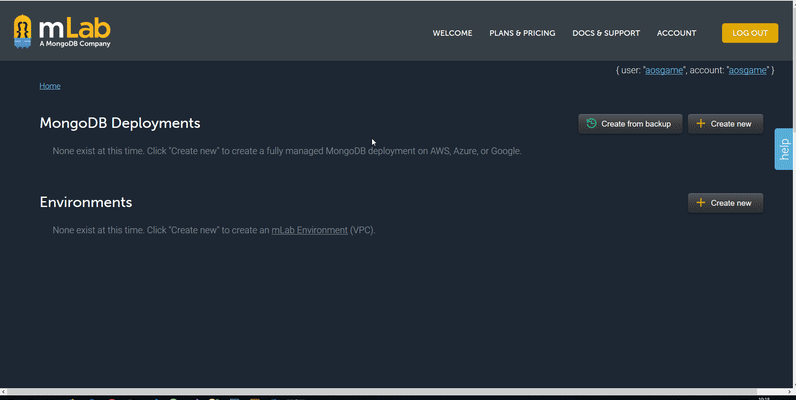
Task: Open the WELCOME menu item
Action: click(452, 33)
